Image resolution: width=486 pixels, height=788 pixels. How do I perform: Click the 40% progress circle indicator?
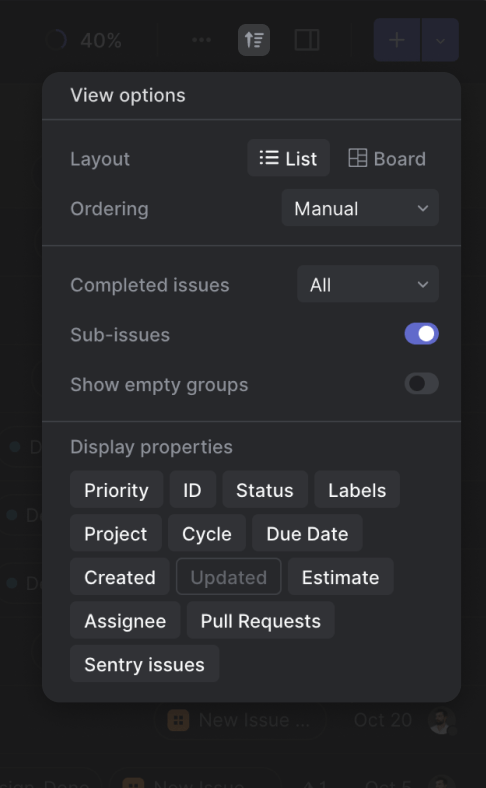pyautogui.click(x=56, y=40)
